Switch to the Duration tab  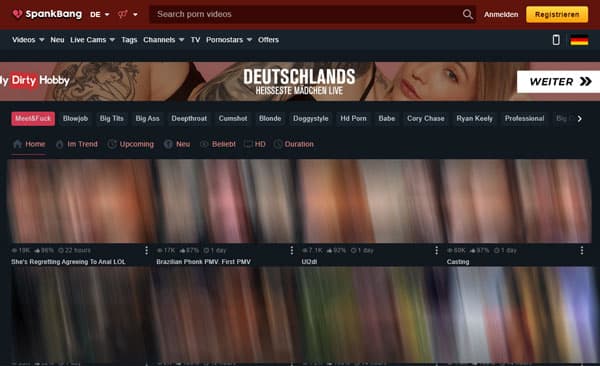click(294, 144)
